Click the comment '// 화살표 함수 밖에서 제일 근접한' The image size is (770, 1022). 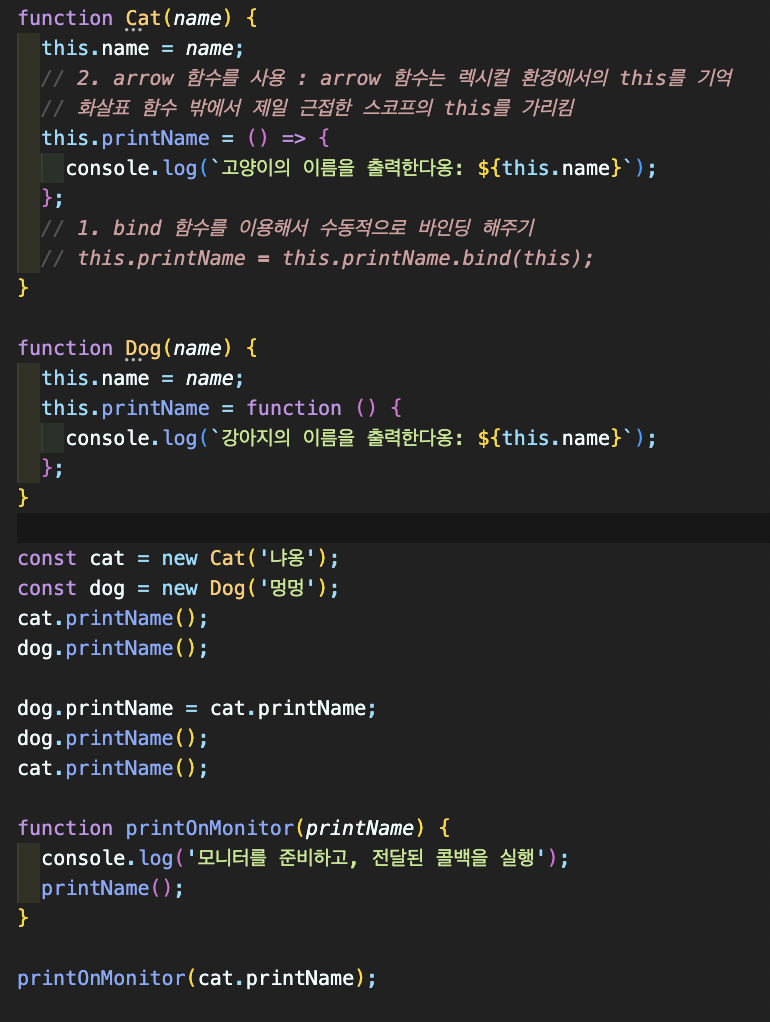tap(308, 108)
